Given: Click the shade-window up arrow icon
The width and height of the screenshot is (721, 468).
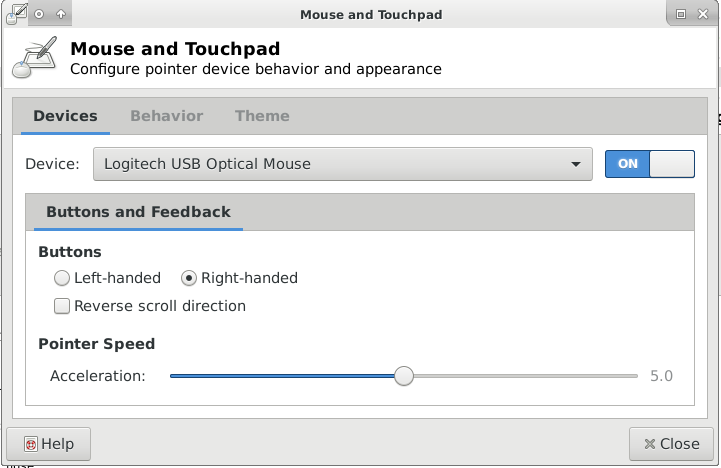Looking at the screenshot, I should pyautogui.click(x=61, y=14).
